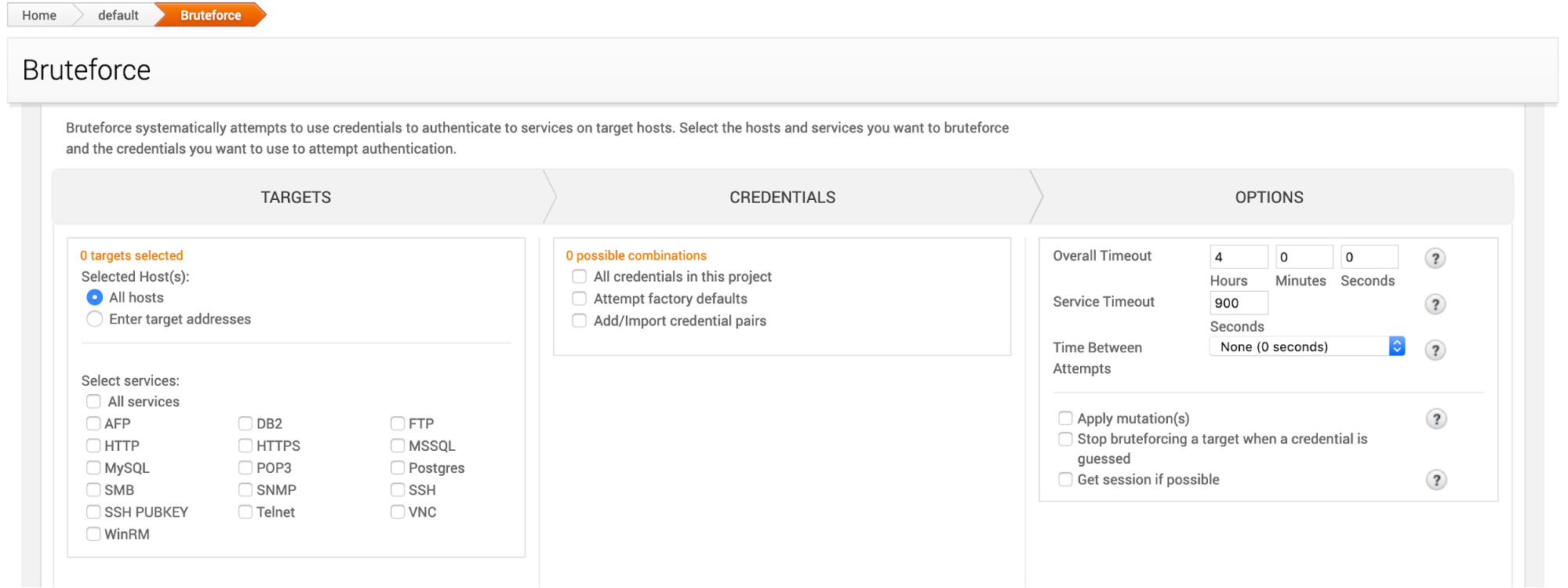
Task: Open help for Time Between Attempts
Action: click(1435, 350)
